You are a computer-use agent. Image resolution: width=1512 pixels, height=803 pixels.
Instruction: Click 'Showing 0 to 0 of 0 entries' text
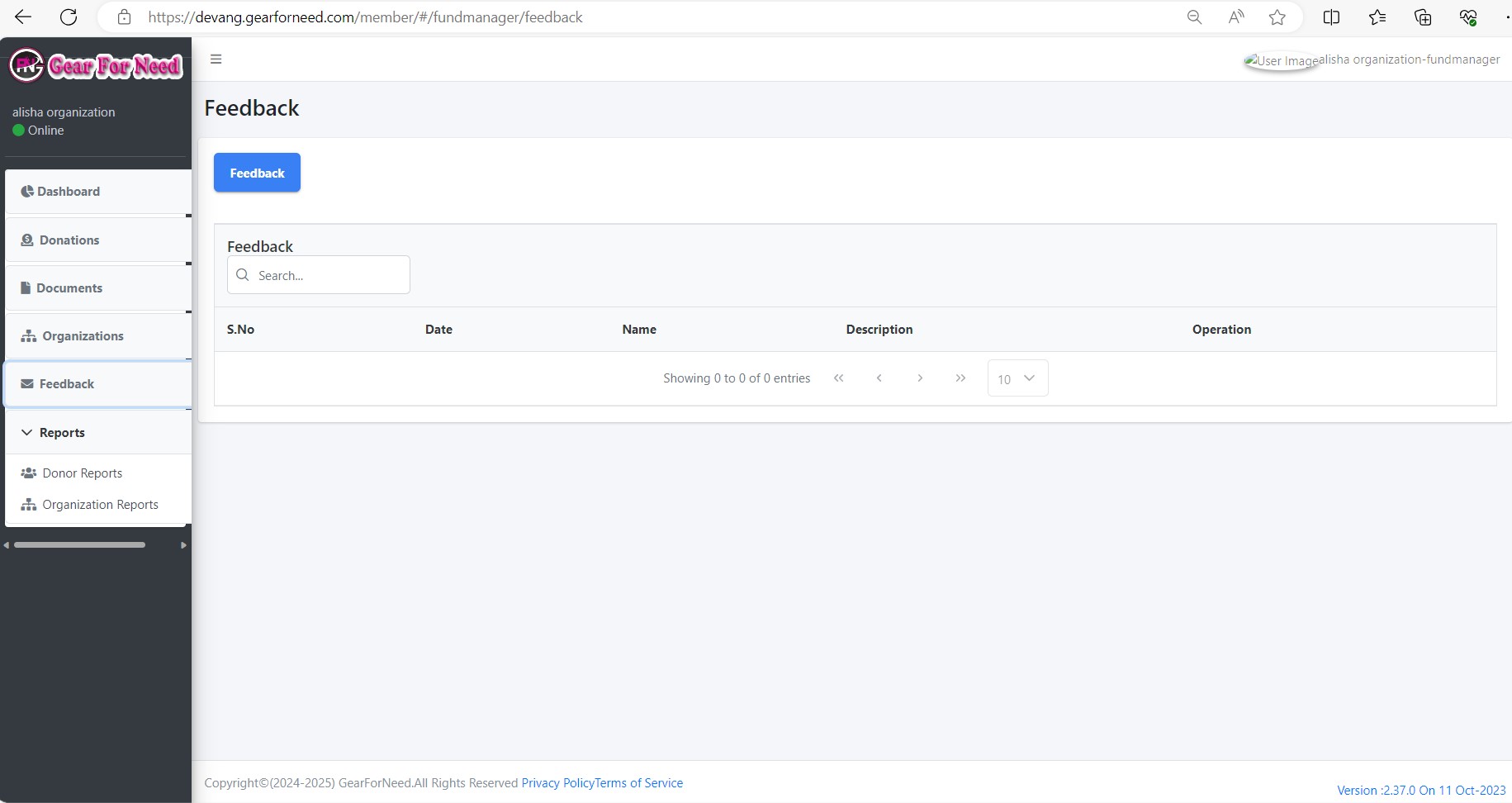coord(737,378)
